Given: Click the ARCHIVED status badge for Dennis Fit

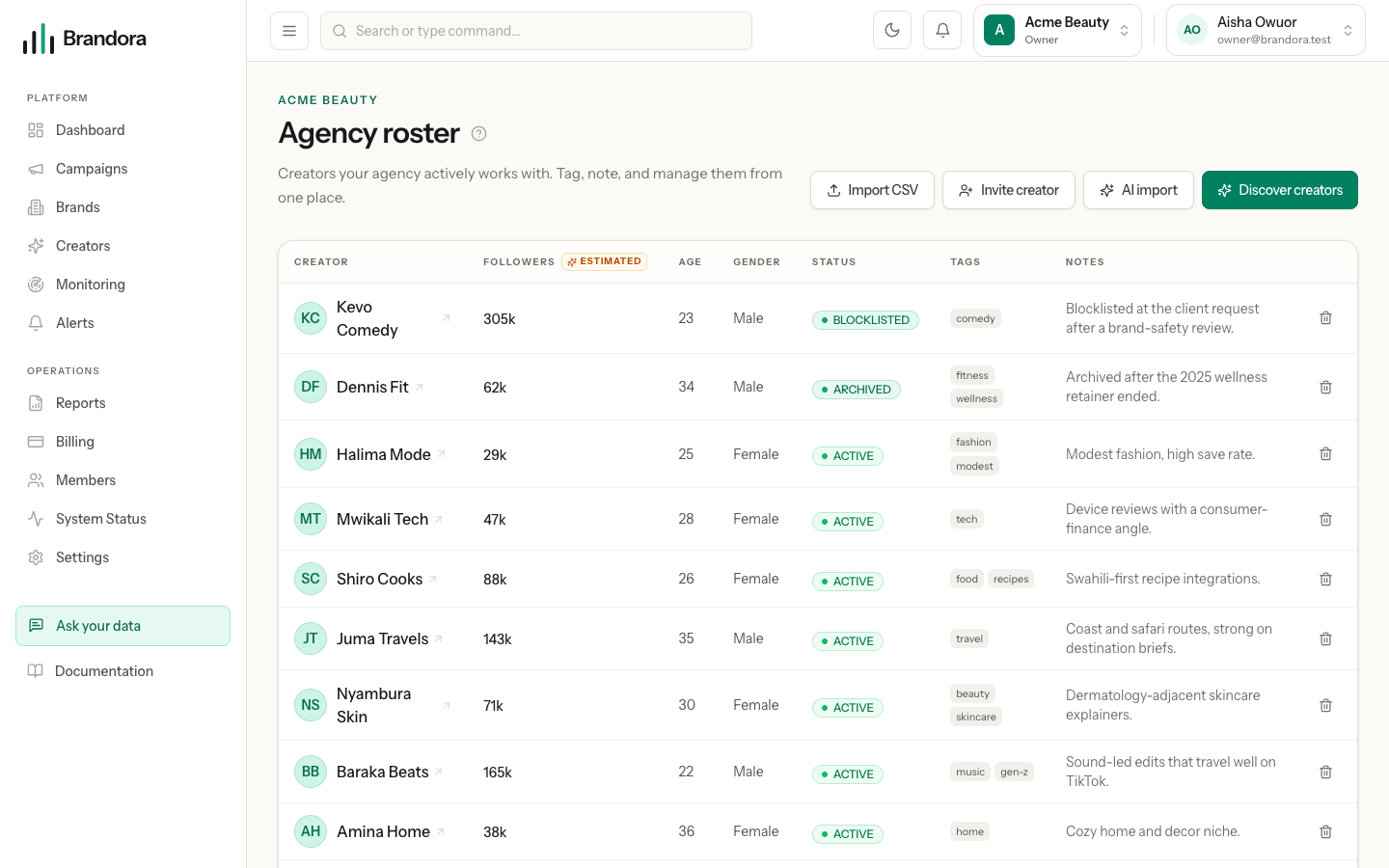Looking at the screenshot, I should tap(857, 390).
